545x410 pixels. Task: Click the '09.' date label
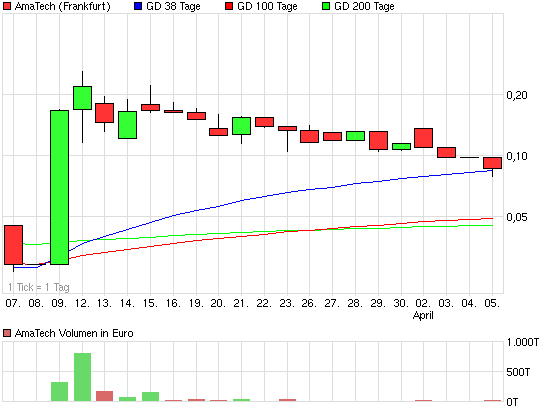pos(59,303)
